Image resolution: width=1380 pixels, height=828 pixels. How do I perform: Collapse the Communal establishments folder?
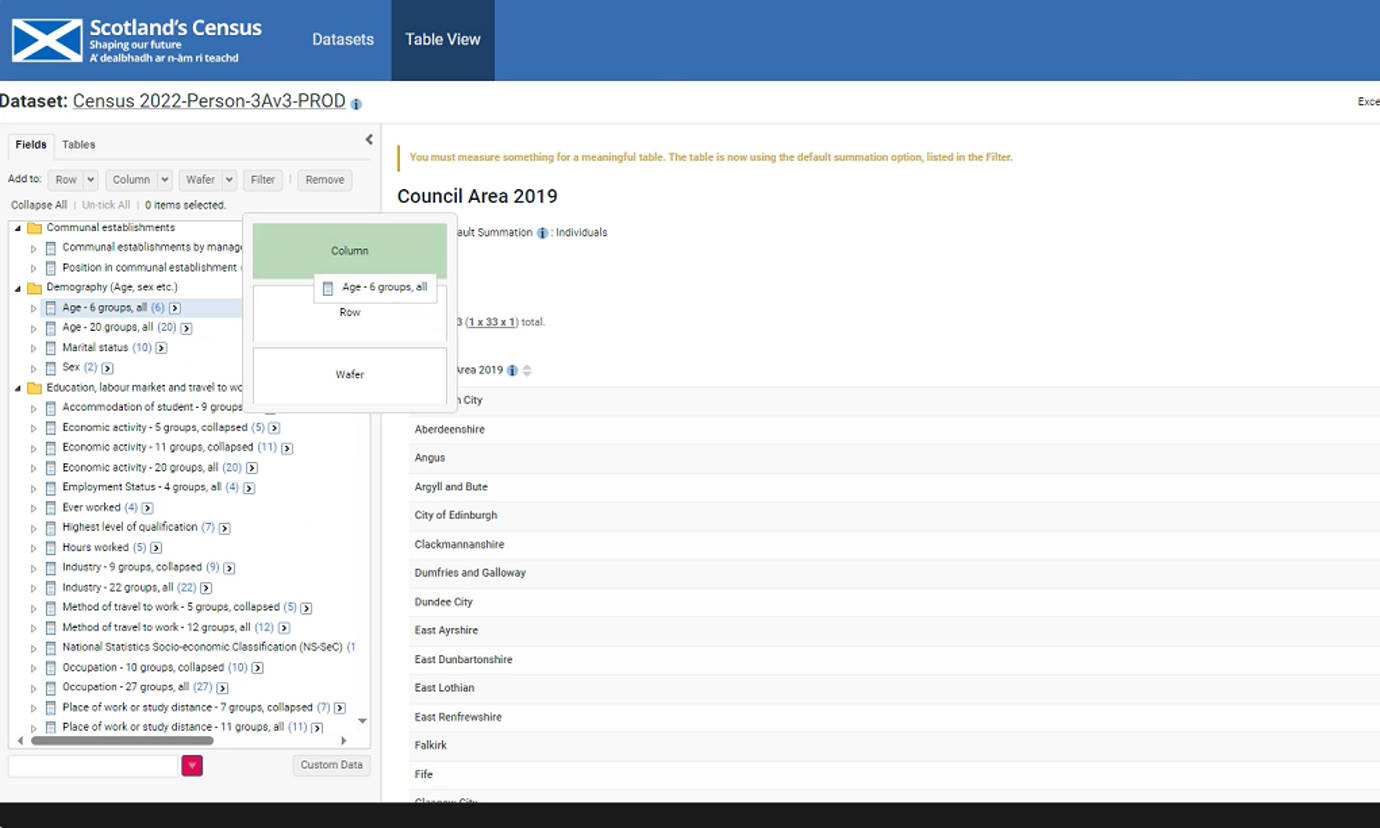tap(18, 228)
